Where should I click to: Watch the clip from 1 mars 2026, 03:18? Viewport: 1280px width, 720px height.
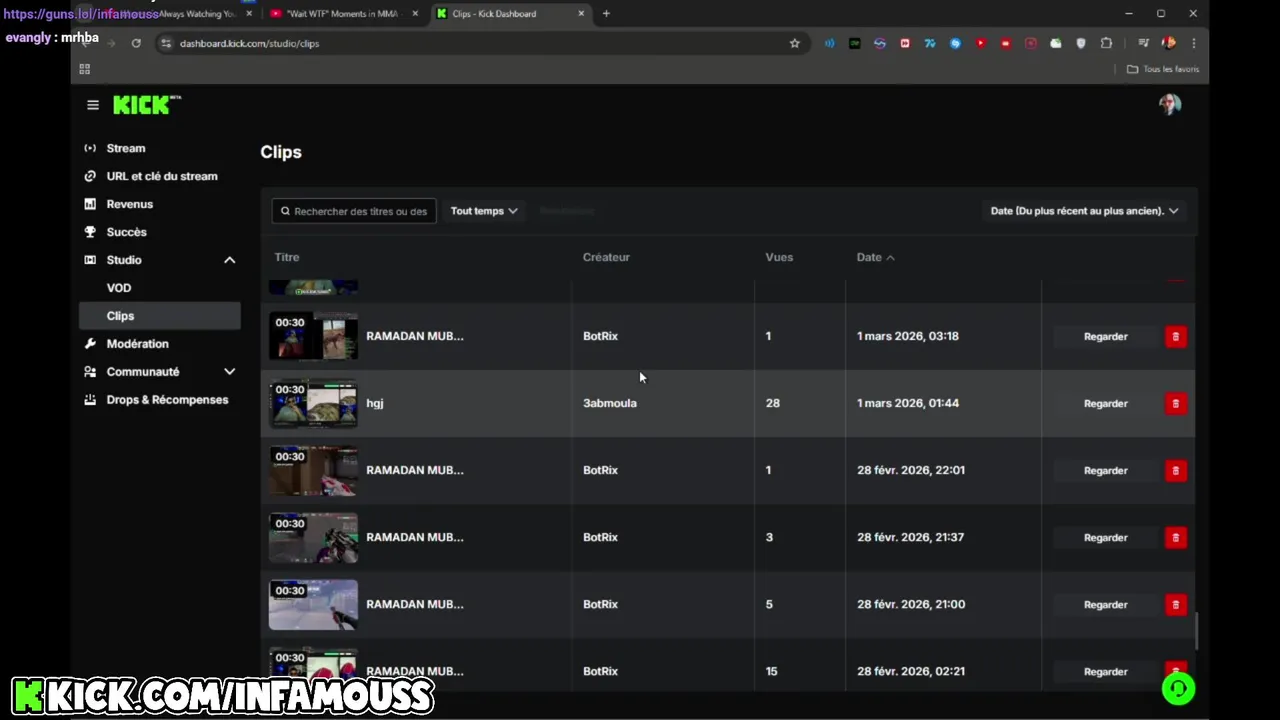1106,337
